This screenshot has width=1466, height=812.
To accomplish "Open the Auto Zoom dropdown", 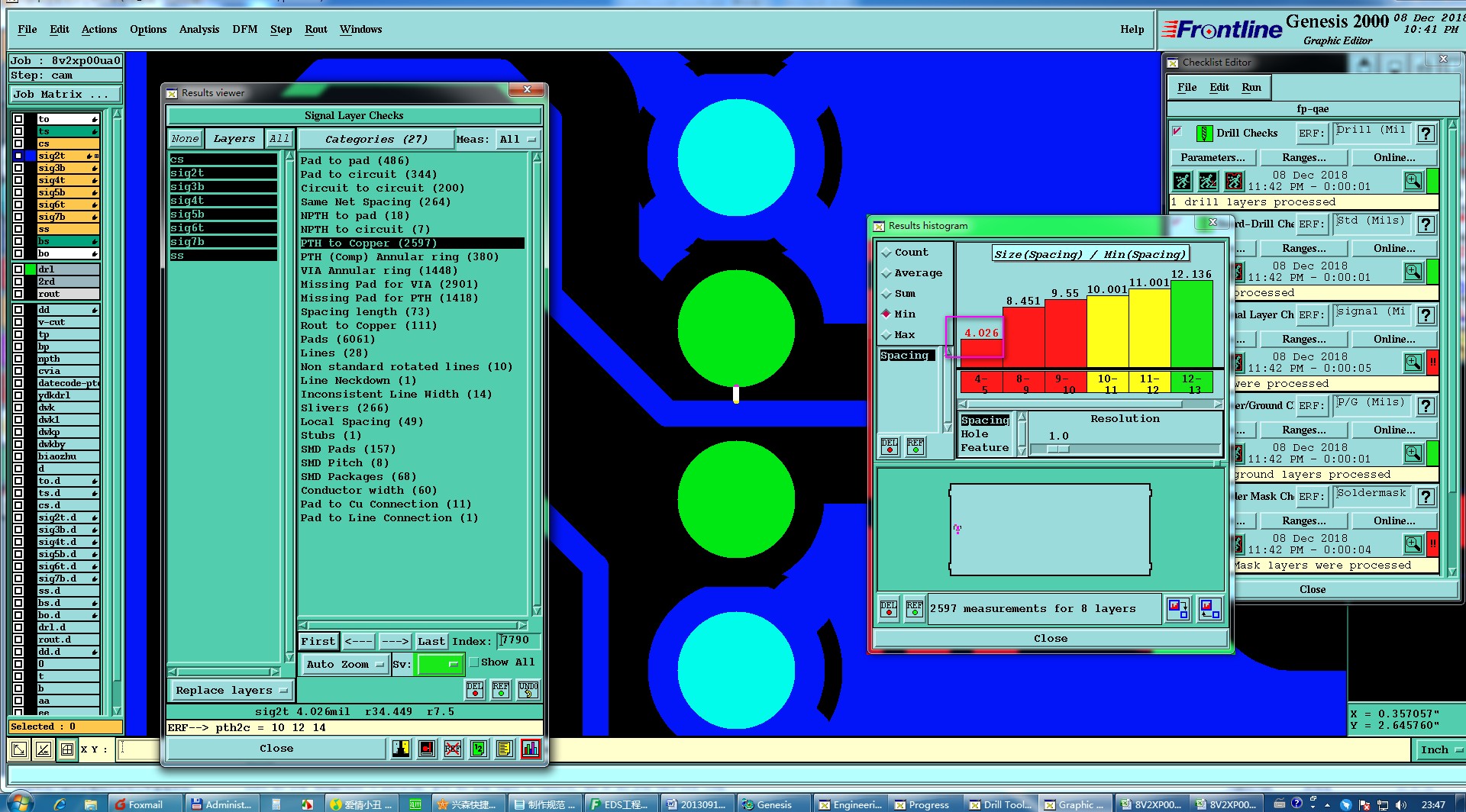I will pos(345,665).
